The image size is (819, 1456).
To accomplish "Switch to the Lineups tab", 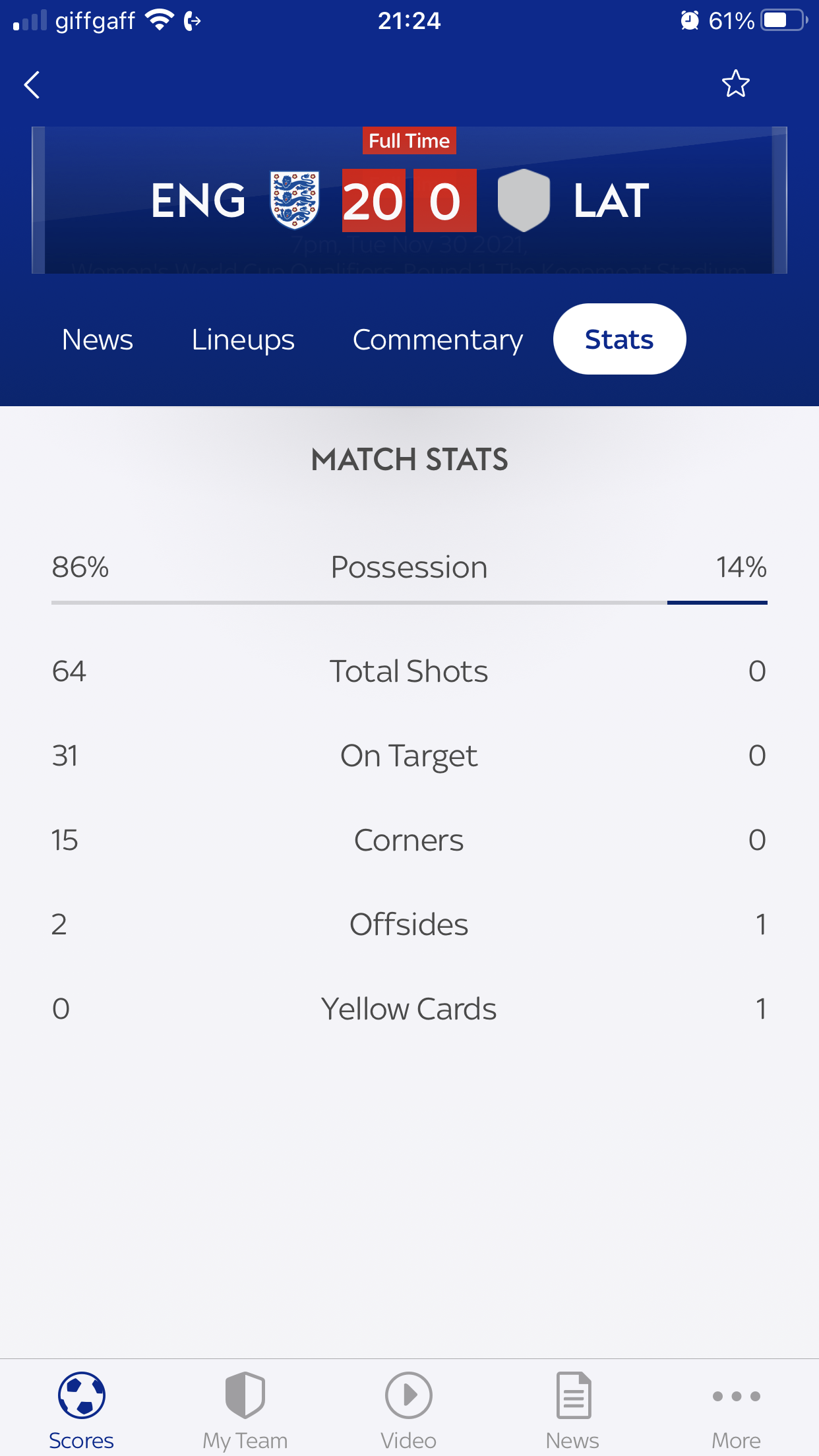I will point(243,340).
